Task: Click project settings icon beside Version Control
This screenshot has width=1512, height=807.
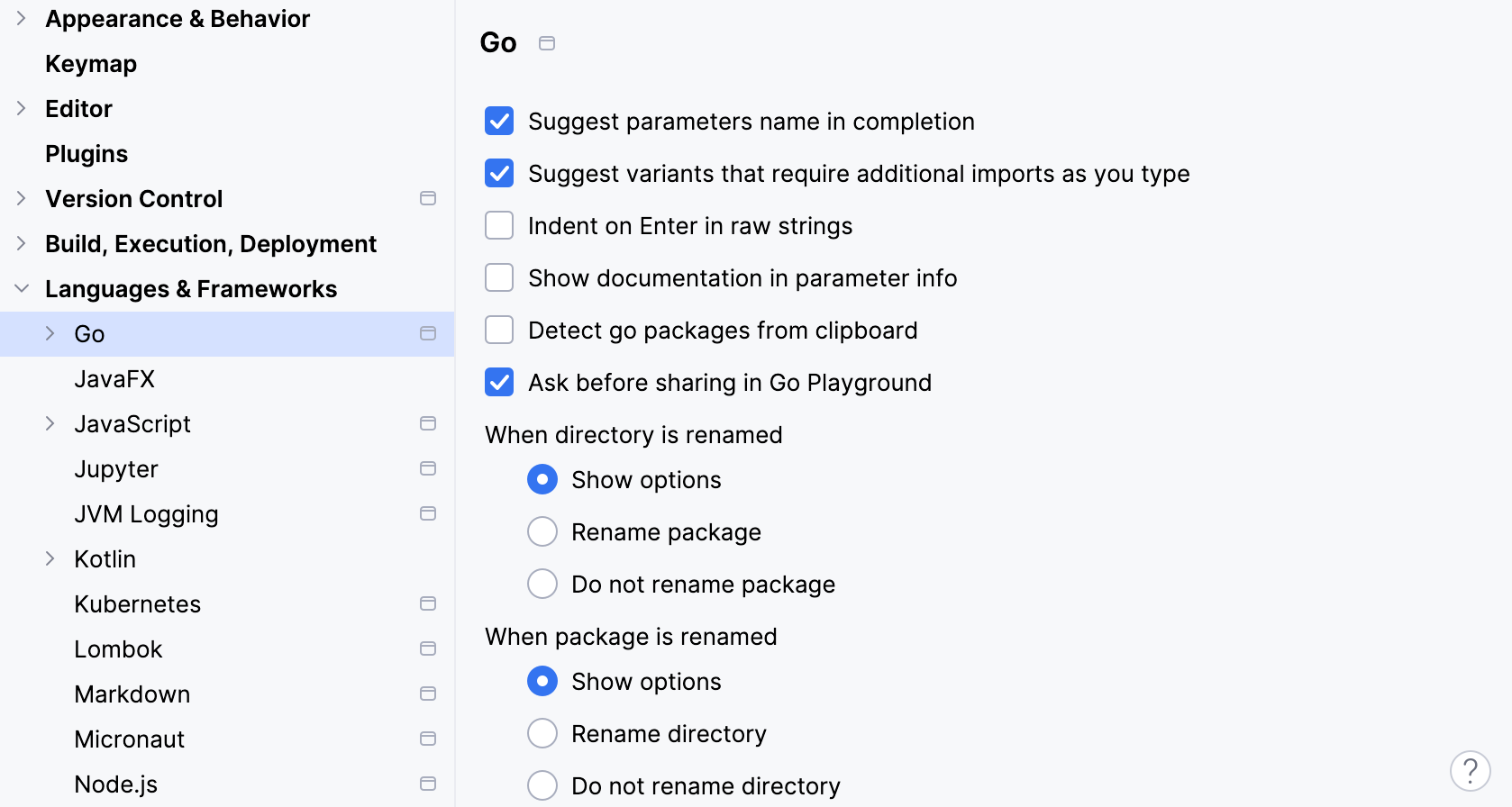Action: [x=428, y=198]
